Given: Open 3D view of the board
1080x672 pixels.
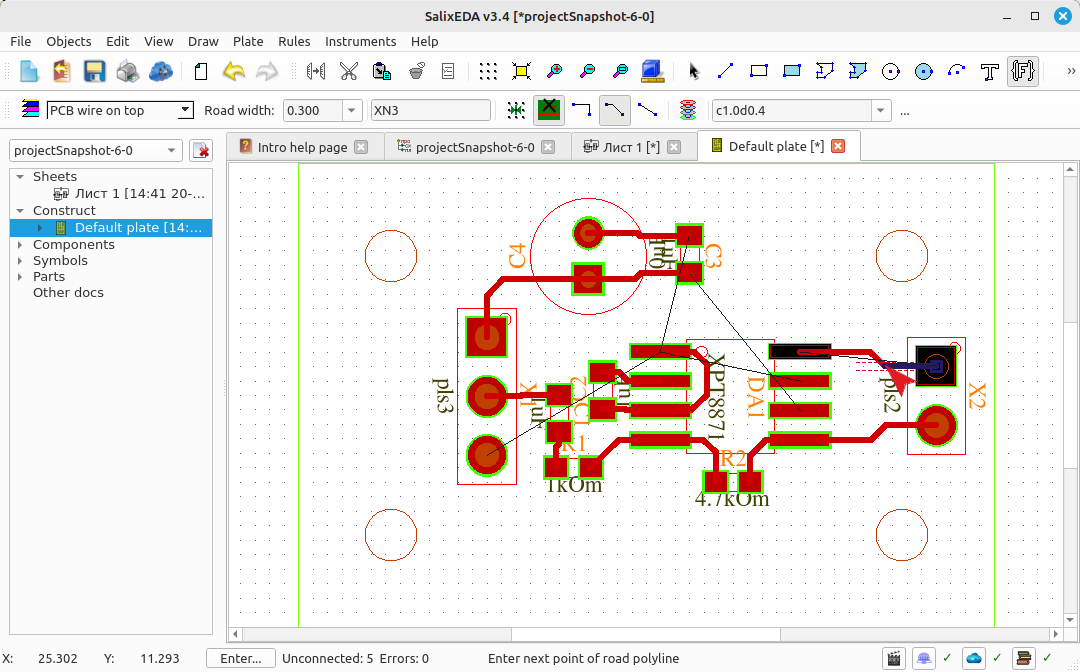Looking at the screenshot, I should pos(652,71).
